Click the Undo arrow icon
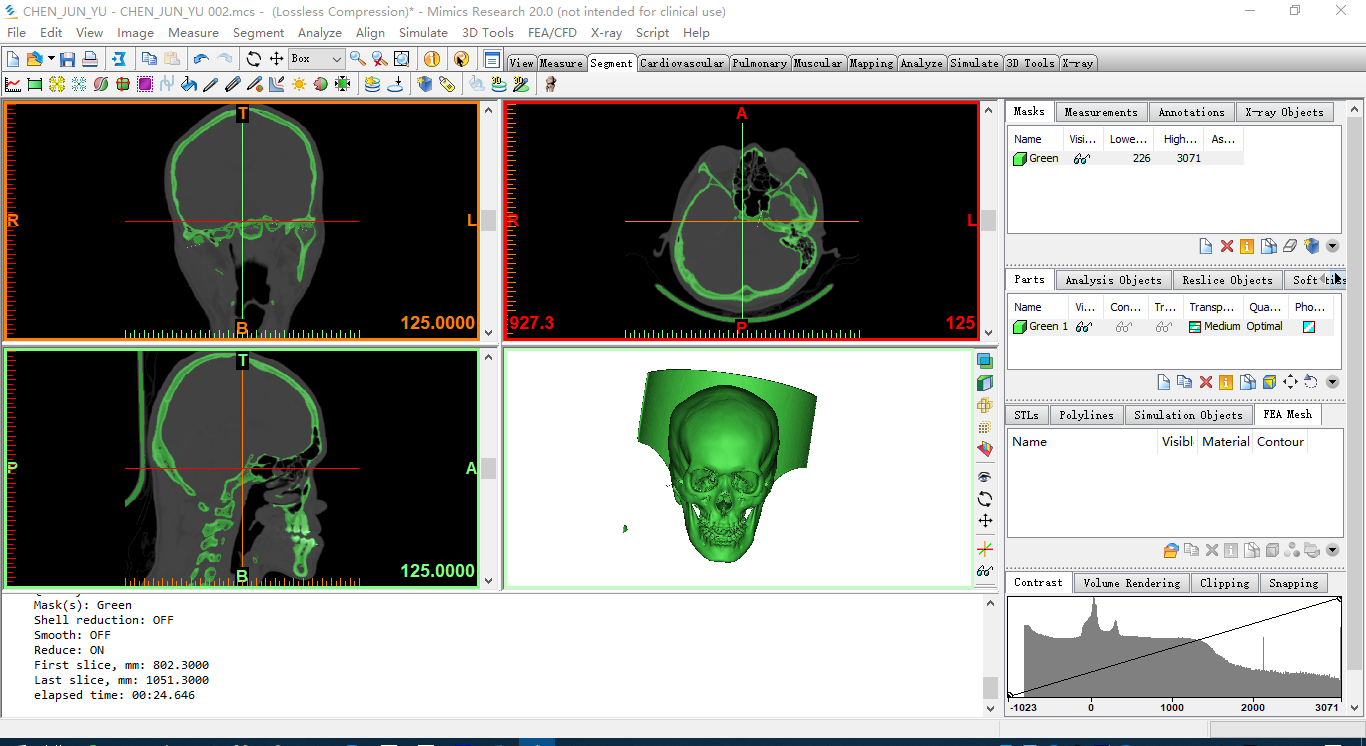This screenshot has height=746, width=1366. [x=201, y=59]
